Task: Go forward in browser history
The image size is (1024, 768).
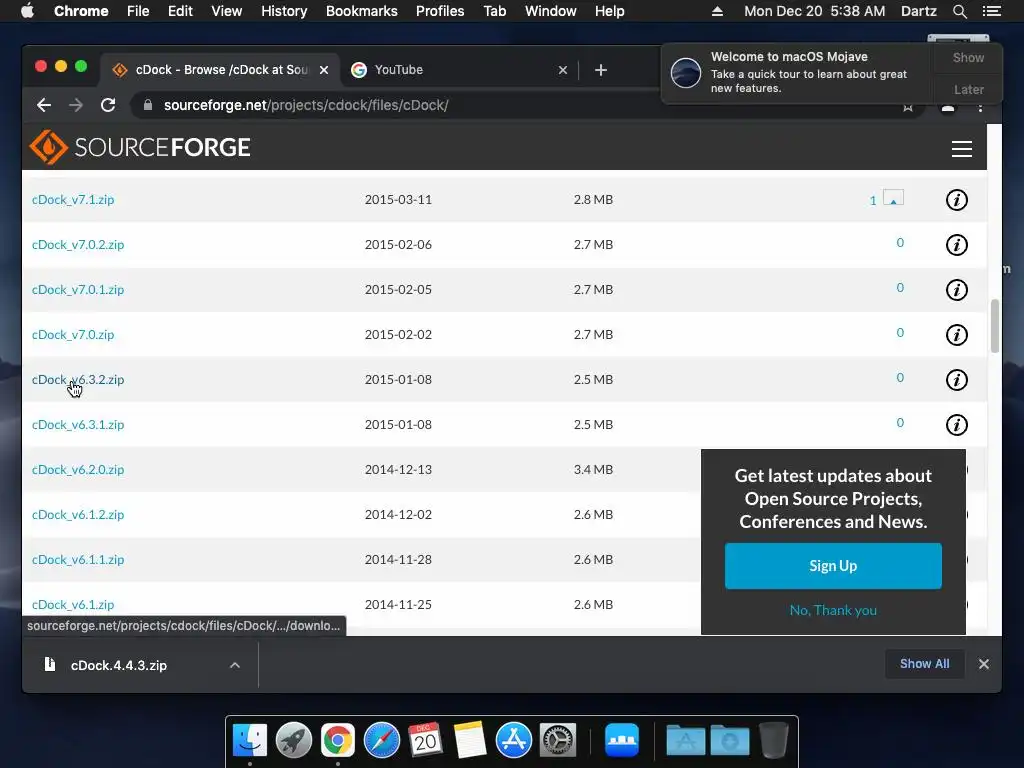Action: pos(76,105)
